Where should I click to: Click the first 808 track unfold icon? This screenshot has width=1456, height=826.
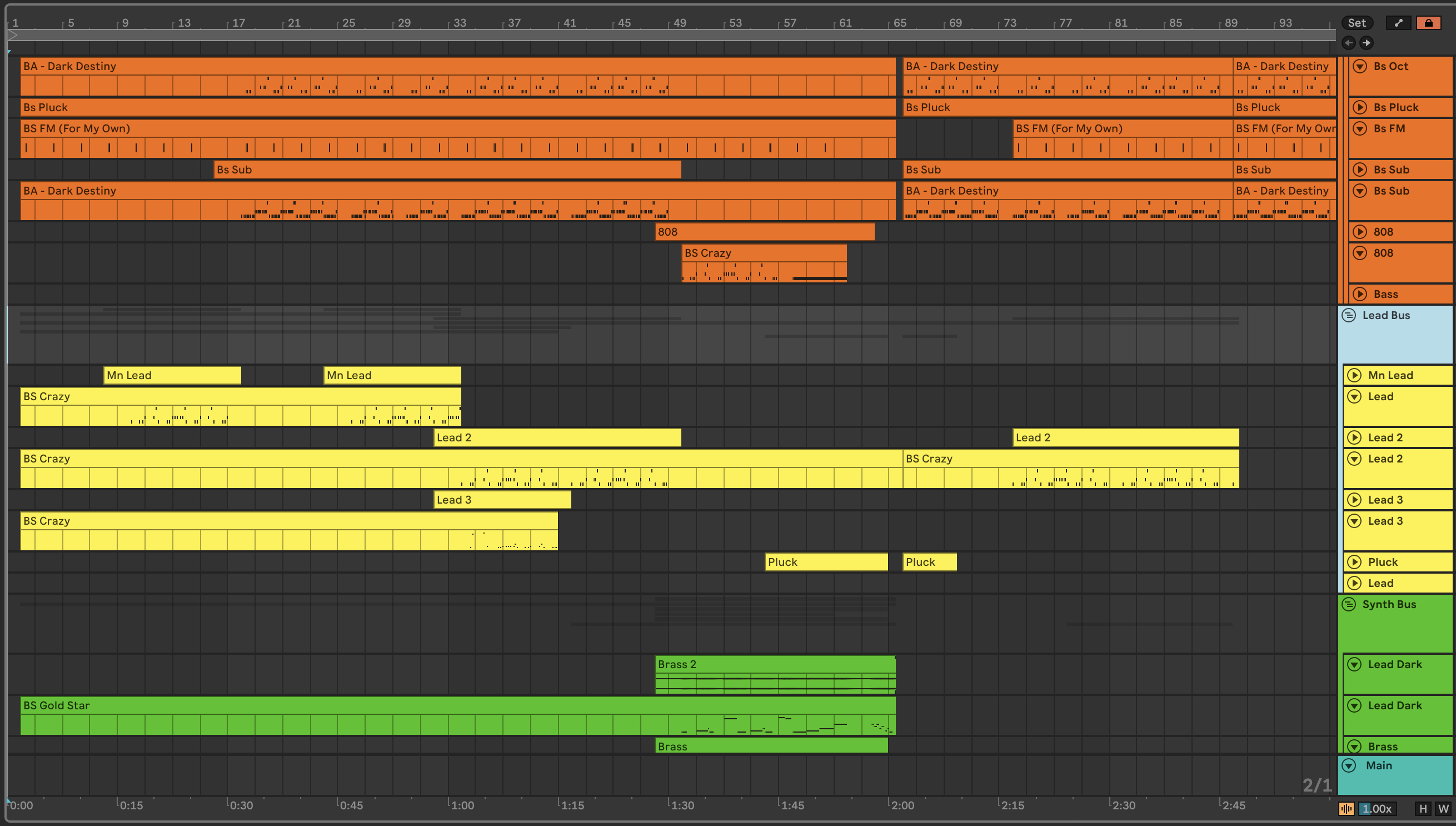[1359, 231]
